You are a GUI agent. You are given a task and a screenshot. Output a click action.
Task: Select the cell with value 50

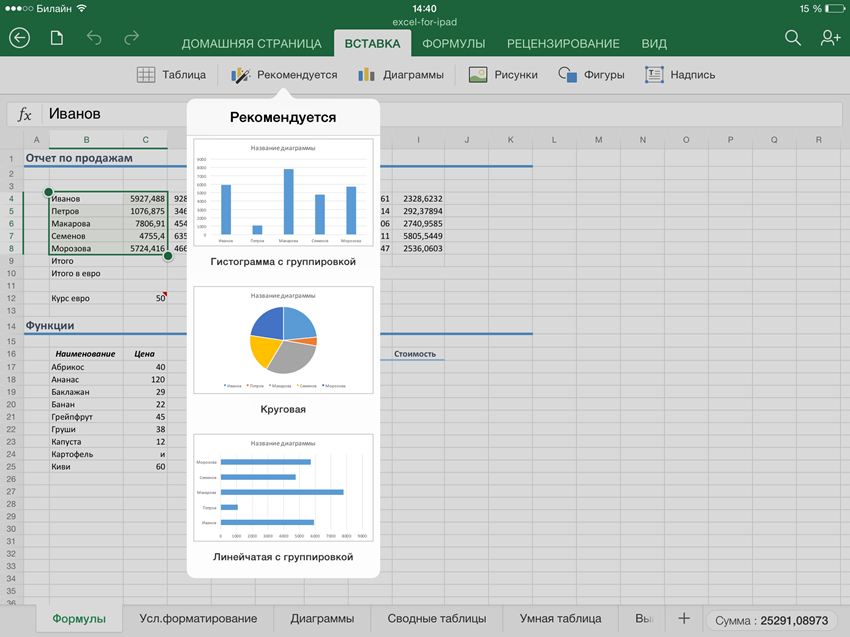[145, 299]
